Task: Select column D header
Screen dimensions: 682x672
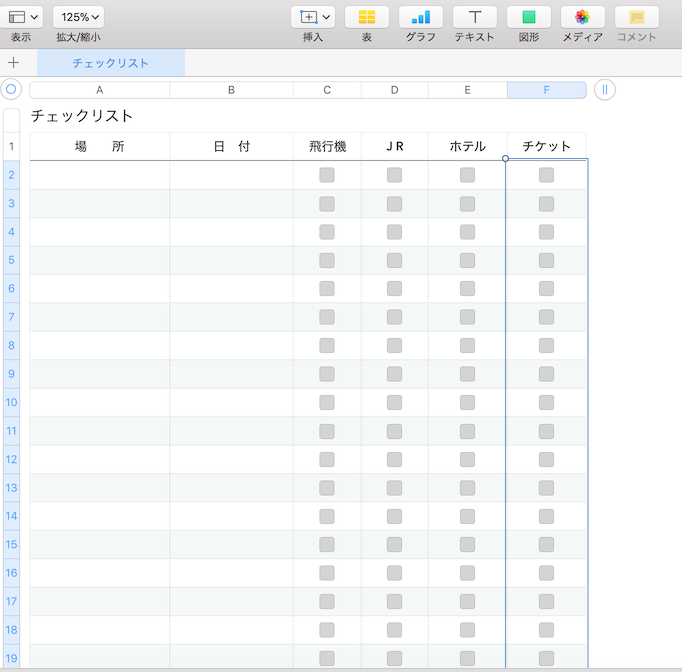Action: [x=394, y=90]
